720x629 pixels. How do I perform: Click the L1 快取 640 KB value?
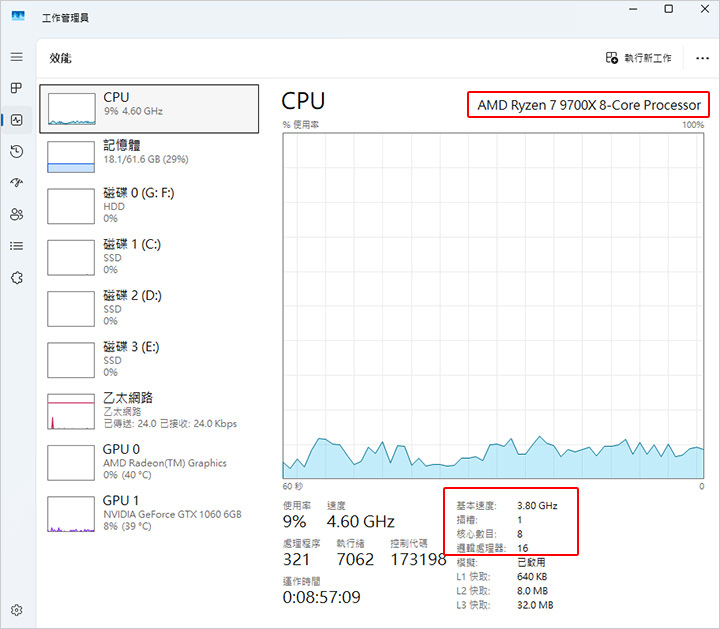pyautogui.click(x=532, y=577)
